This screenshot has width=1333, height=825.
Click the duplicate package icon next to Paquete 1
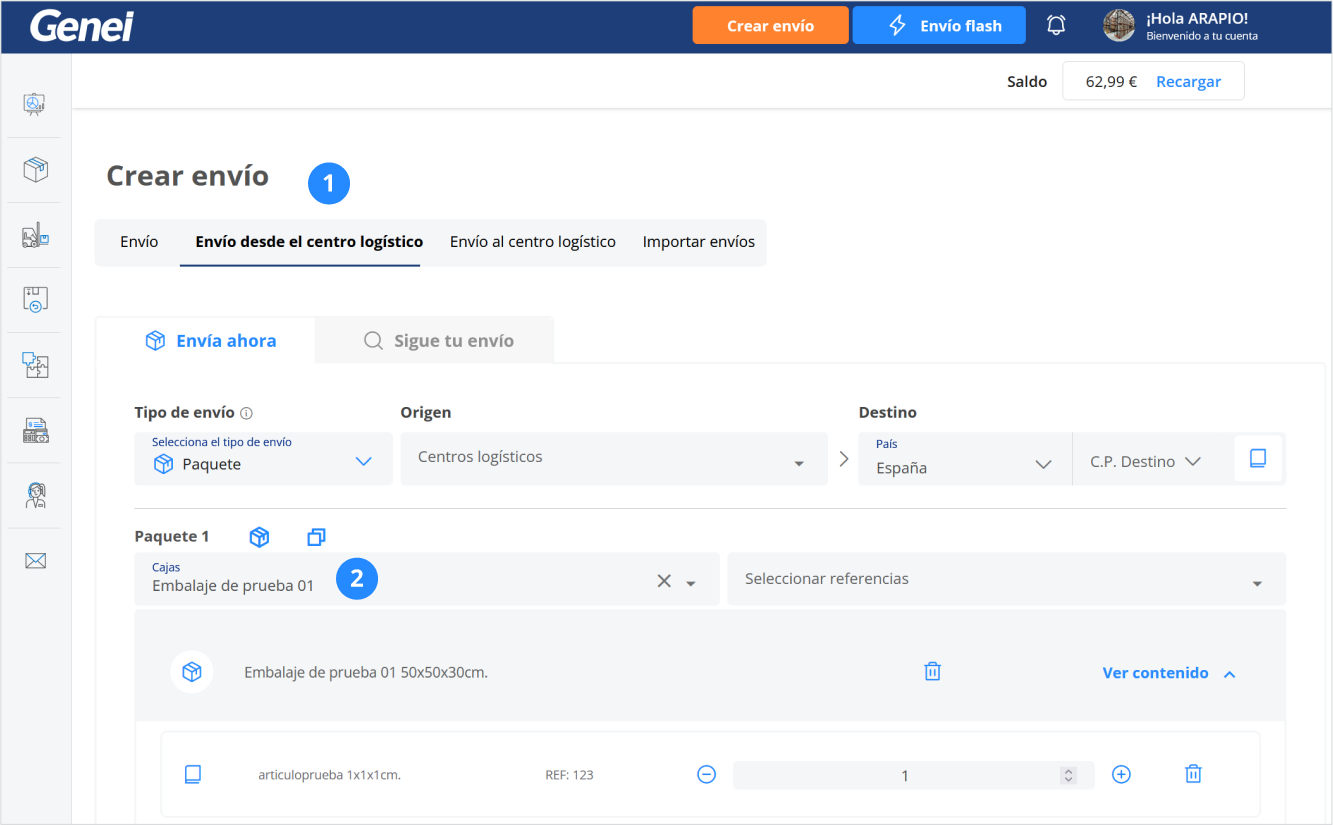coord(316,537)
